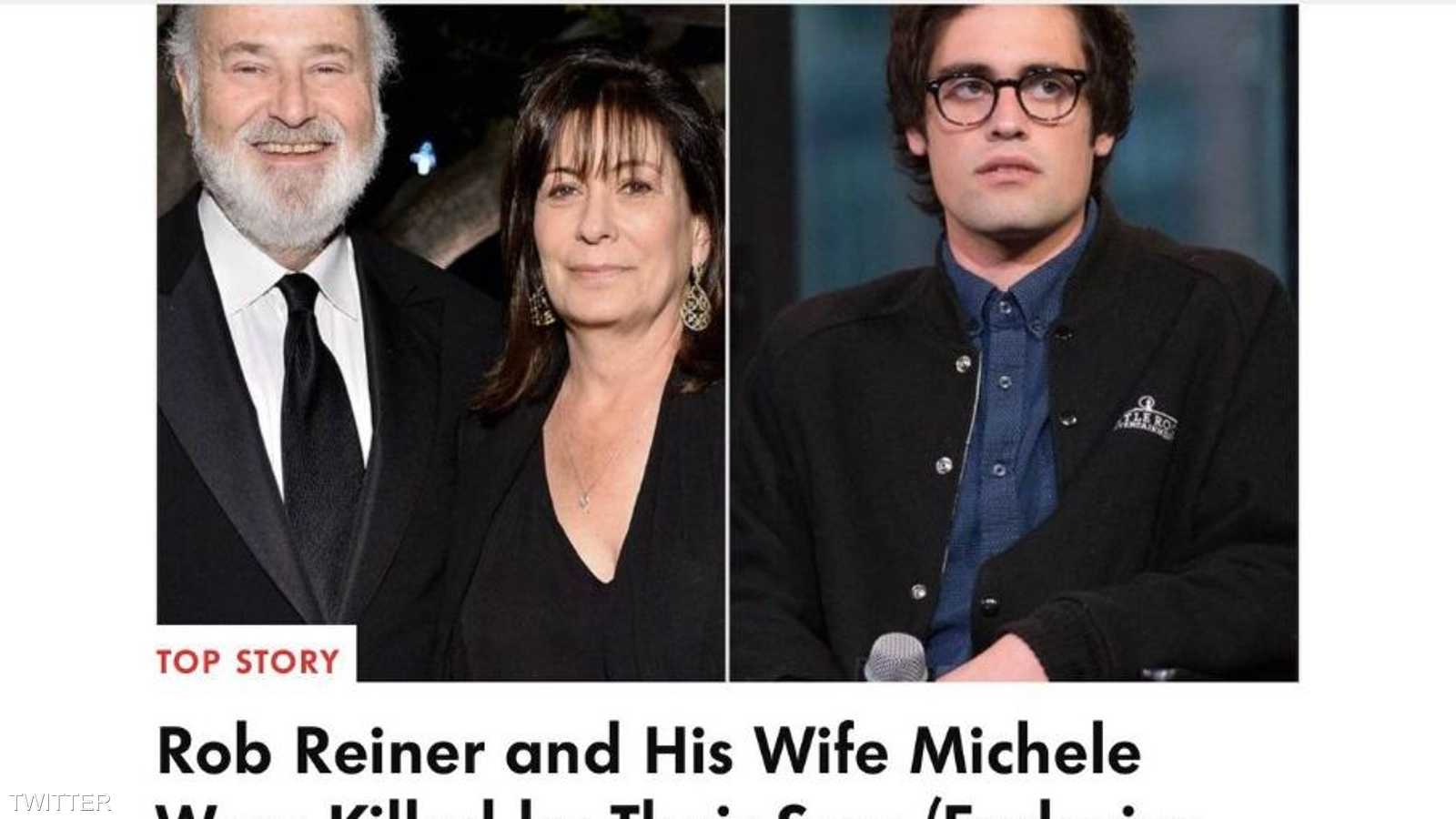
Task: Open the left photo of the couple
Action: 441,343
